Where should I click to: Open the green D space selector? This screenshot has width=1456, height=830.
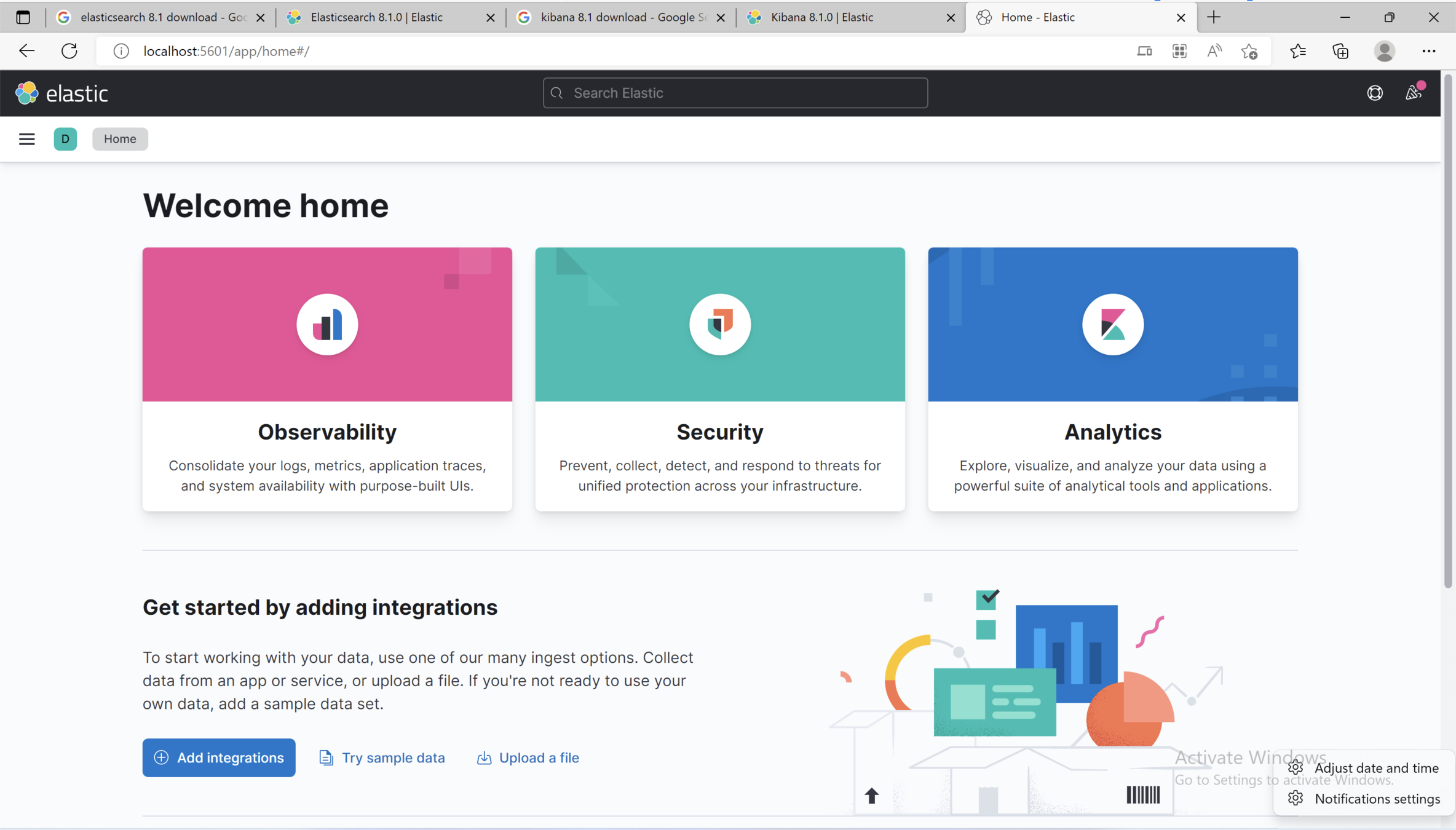[x=65, y=139]
